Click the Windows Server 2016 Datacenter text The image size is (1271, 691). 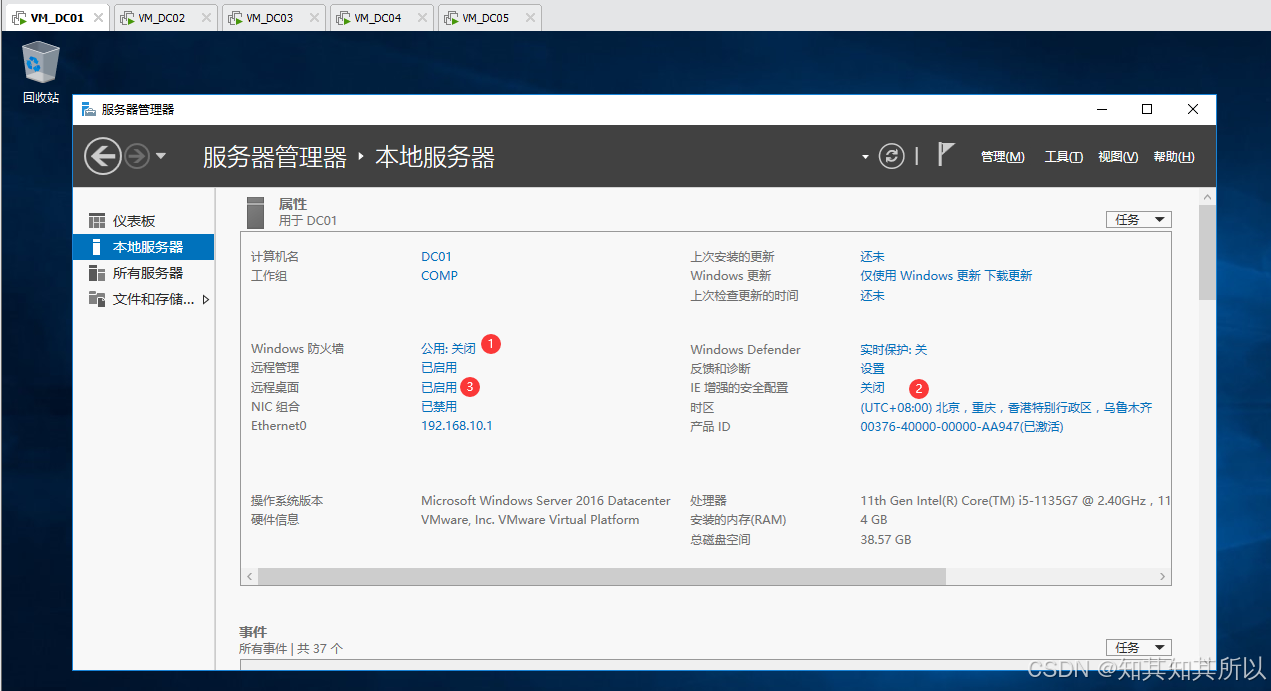pos(546,500)
